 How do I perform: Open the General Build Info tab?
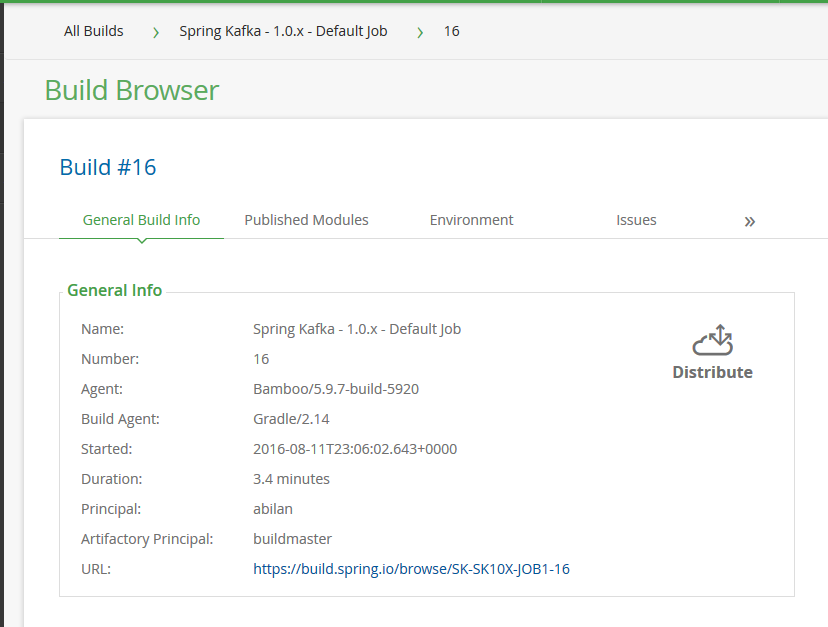click(x=142, y=220)
